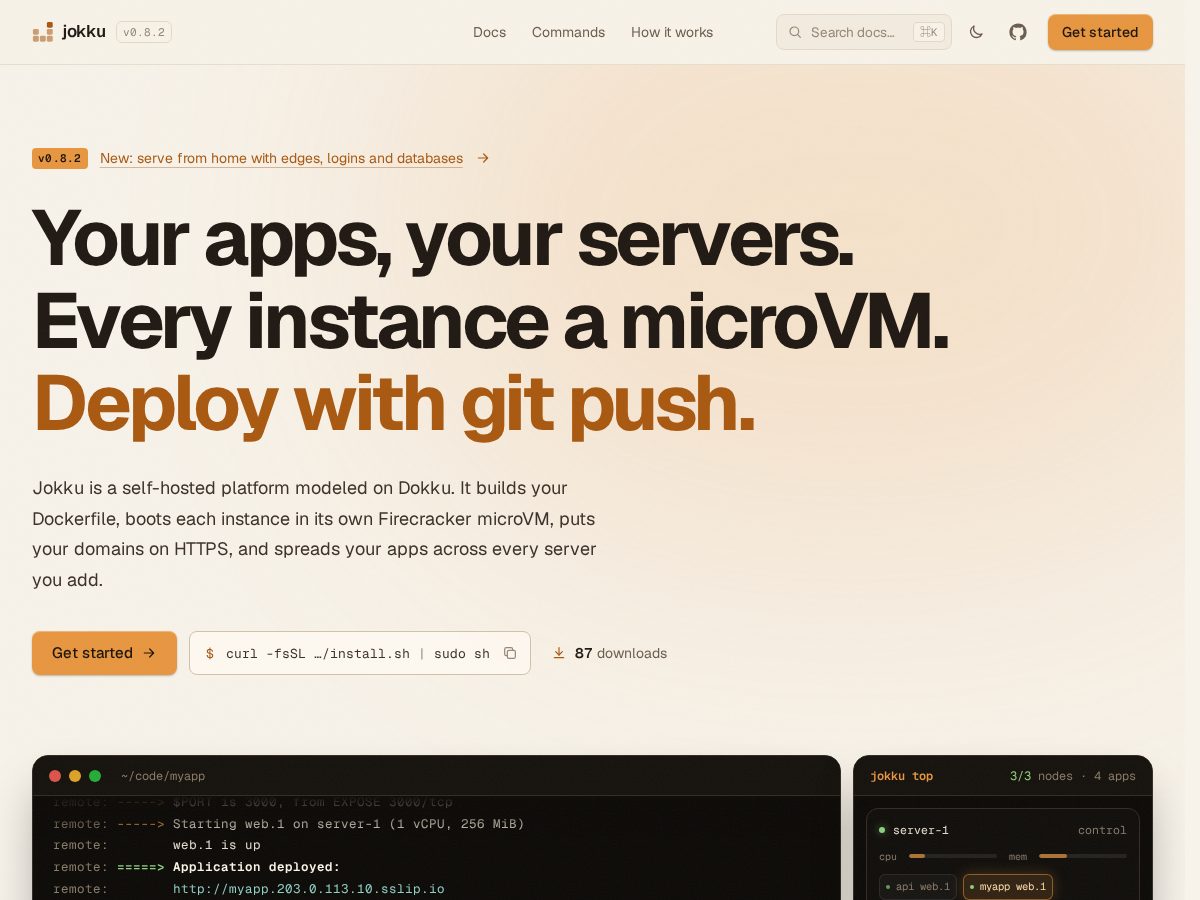1200x900 pixels.
Task: Click the arrow after the announcement link
Action: pyautogui.click(x=483, y=158)
